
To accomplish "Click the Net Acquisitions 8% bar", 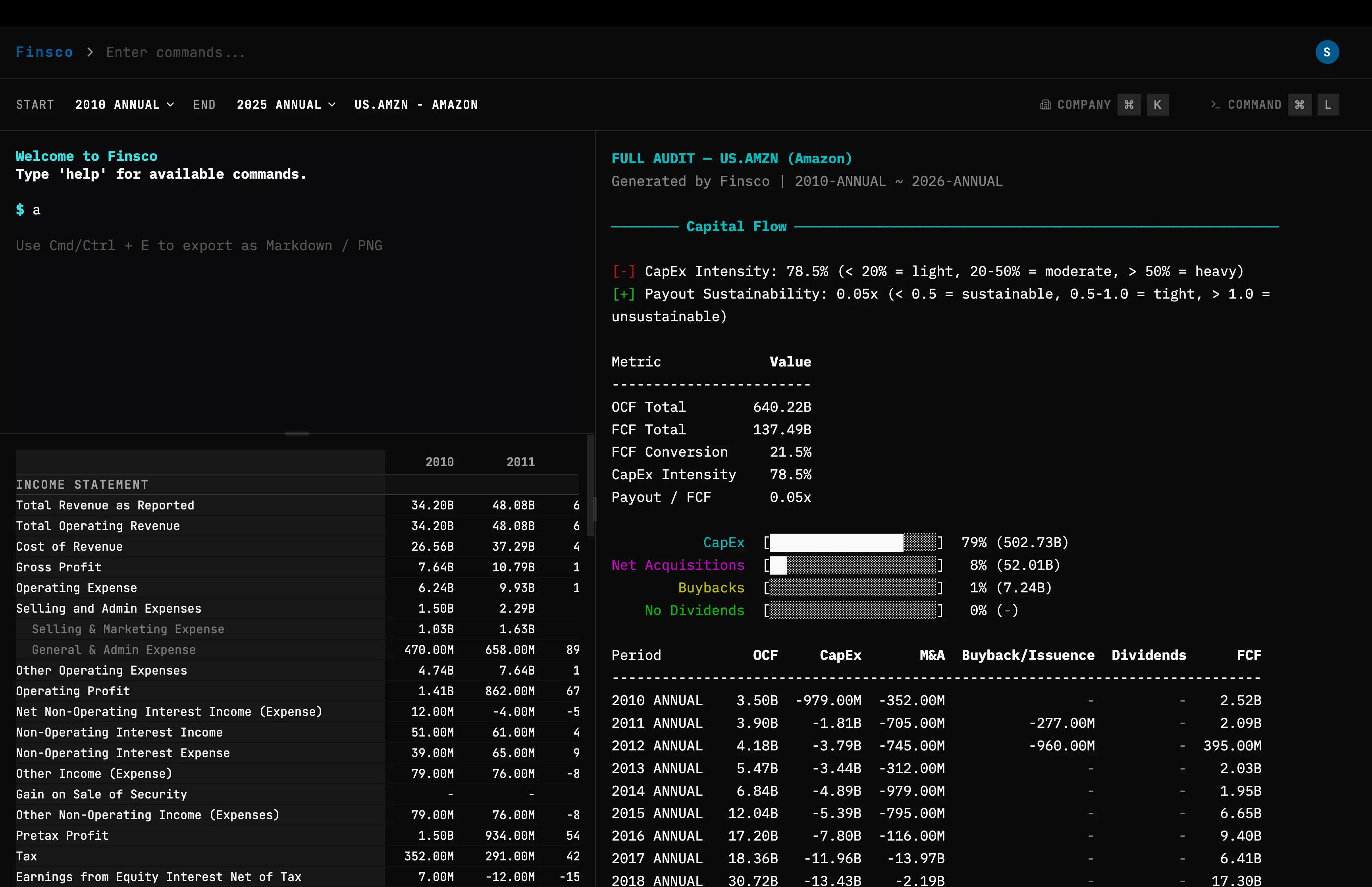I will (x=853, y=565).
